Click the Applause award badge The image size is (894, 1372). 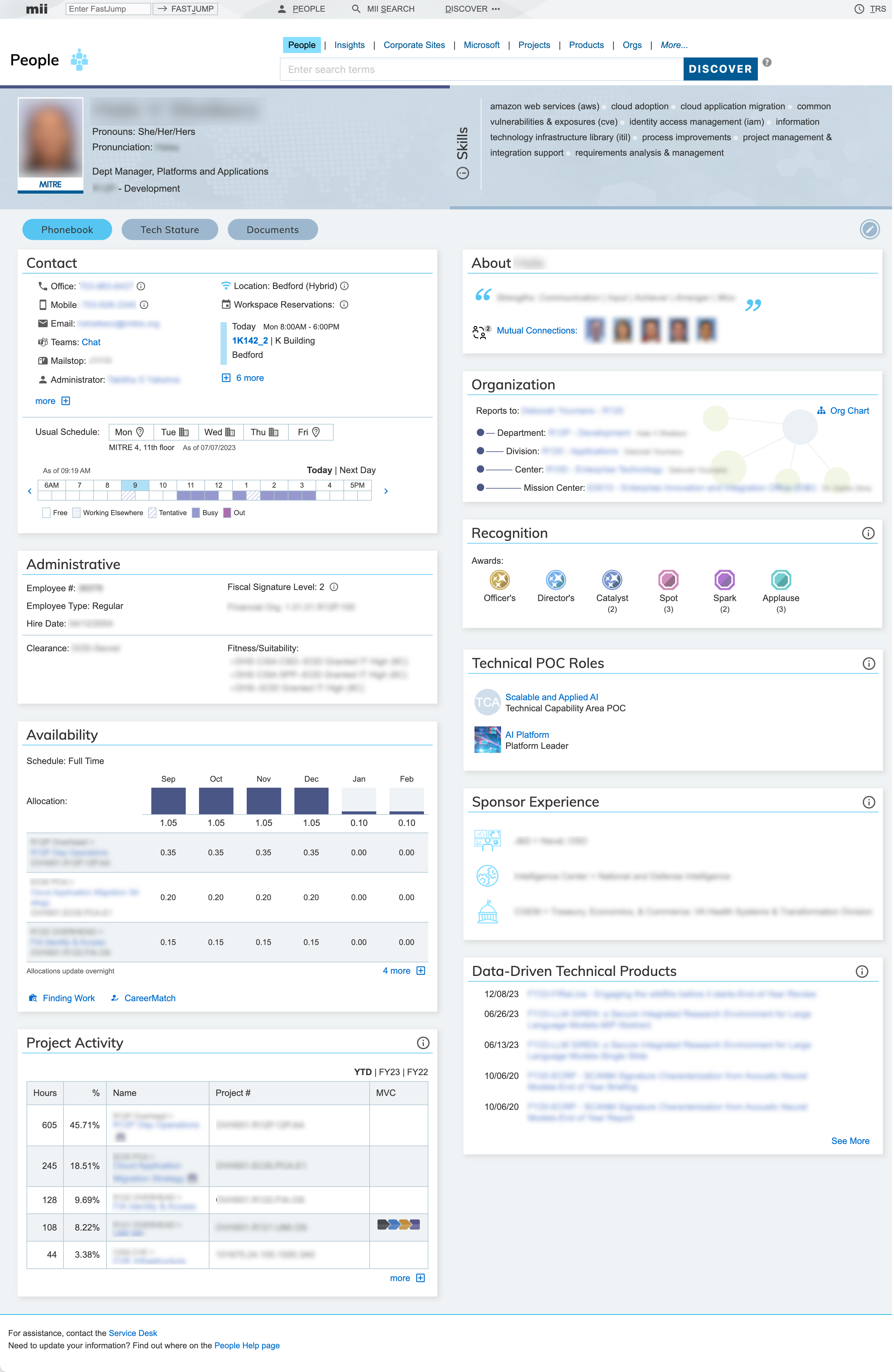781,579
